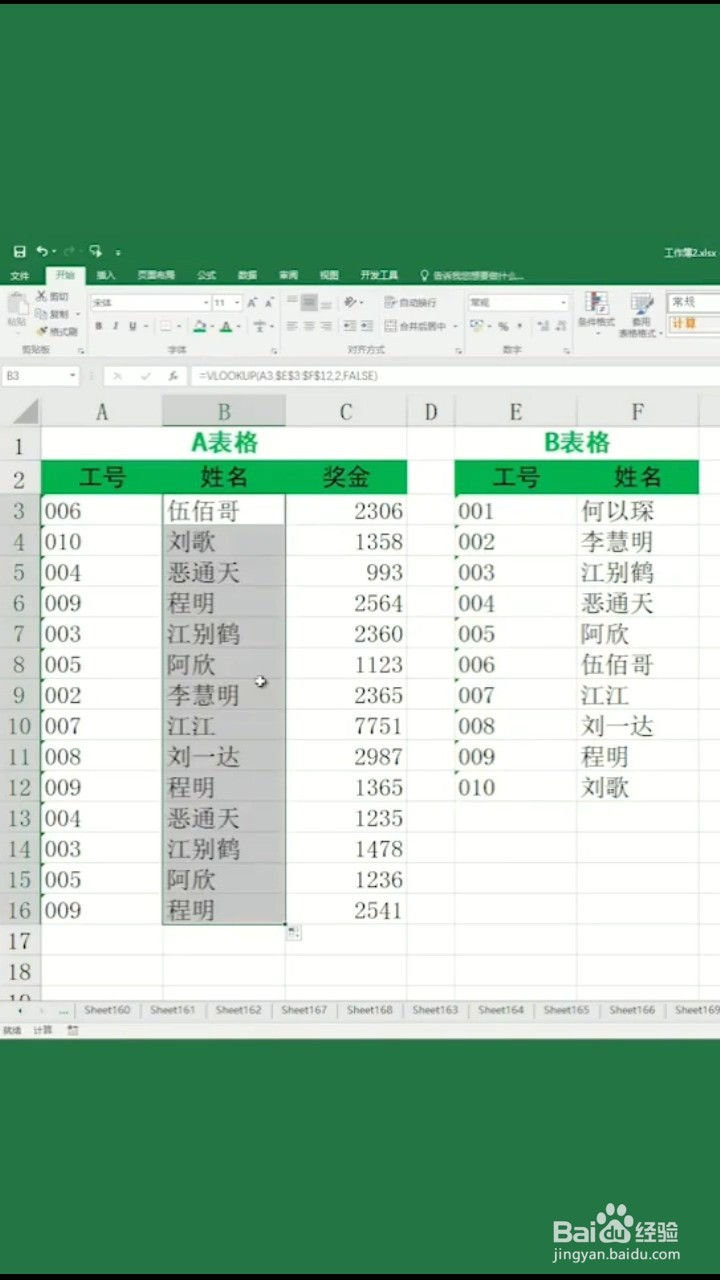Switch to the 开发工具 tab
720x1280 pixels.
pos(379,275)
